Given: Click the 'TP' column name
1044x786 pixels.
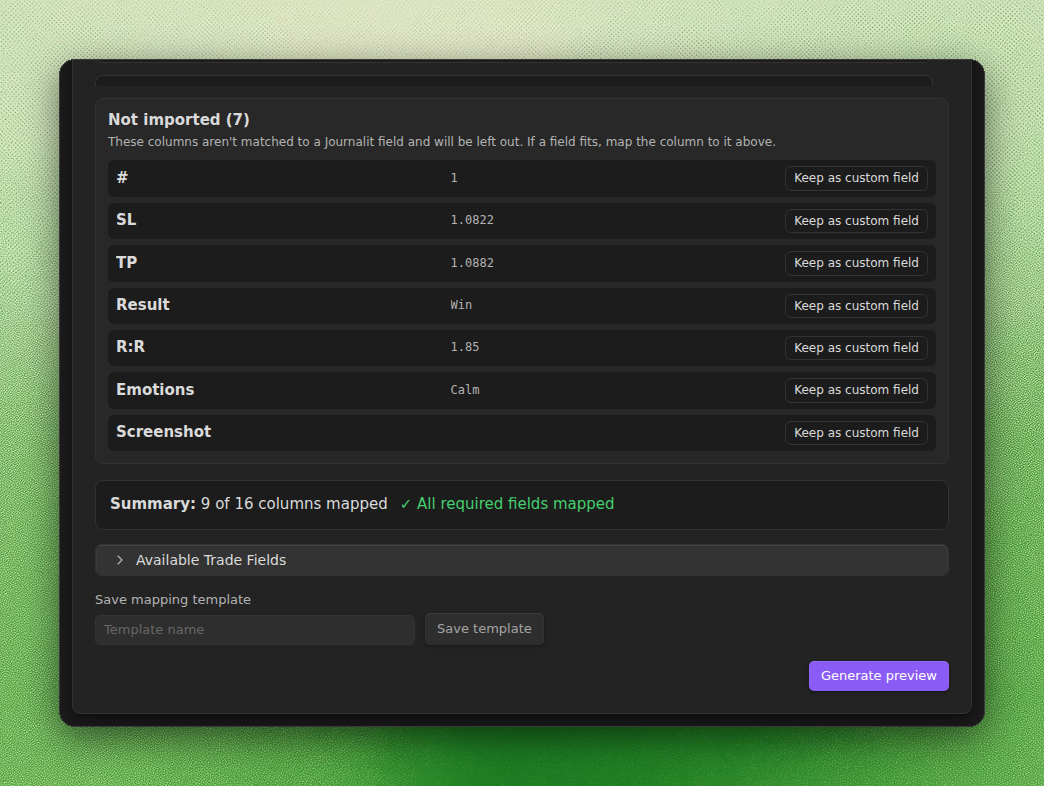Looking at the screenshot, I should point(127,262).
